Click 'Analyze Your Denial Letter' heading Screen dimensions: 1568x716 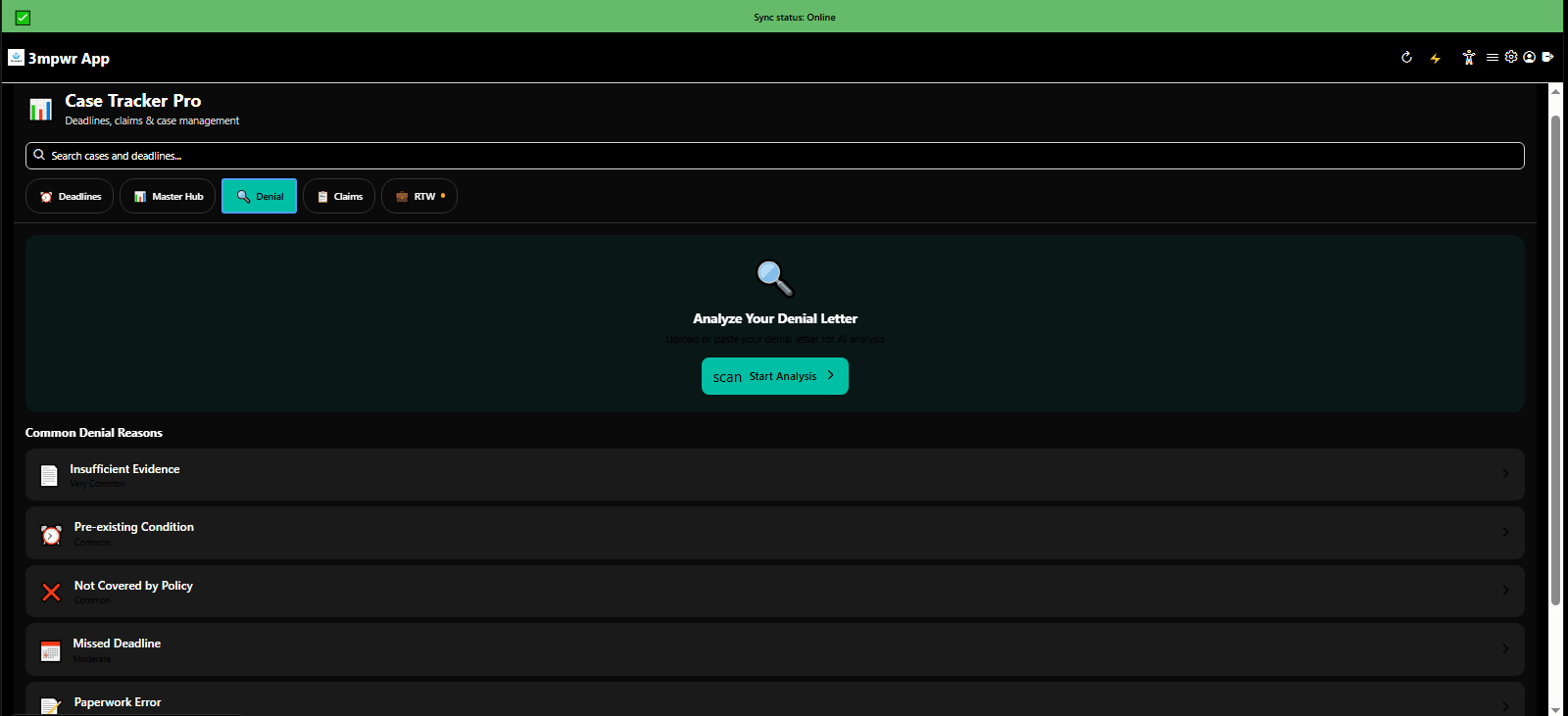coord(775,318)
